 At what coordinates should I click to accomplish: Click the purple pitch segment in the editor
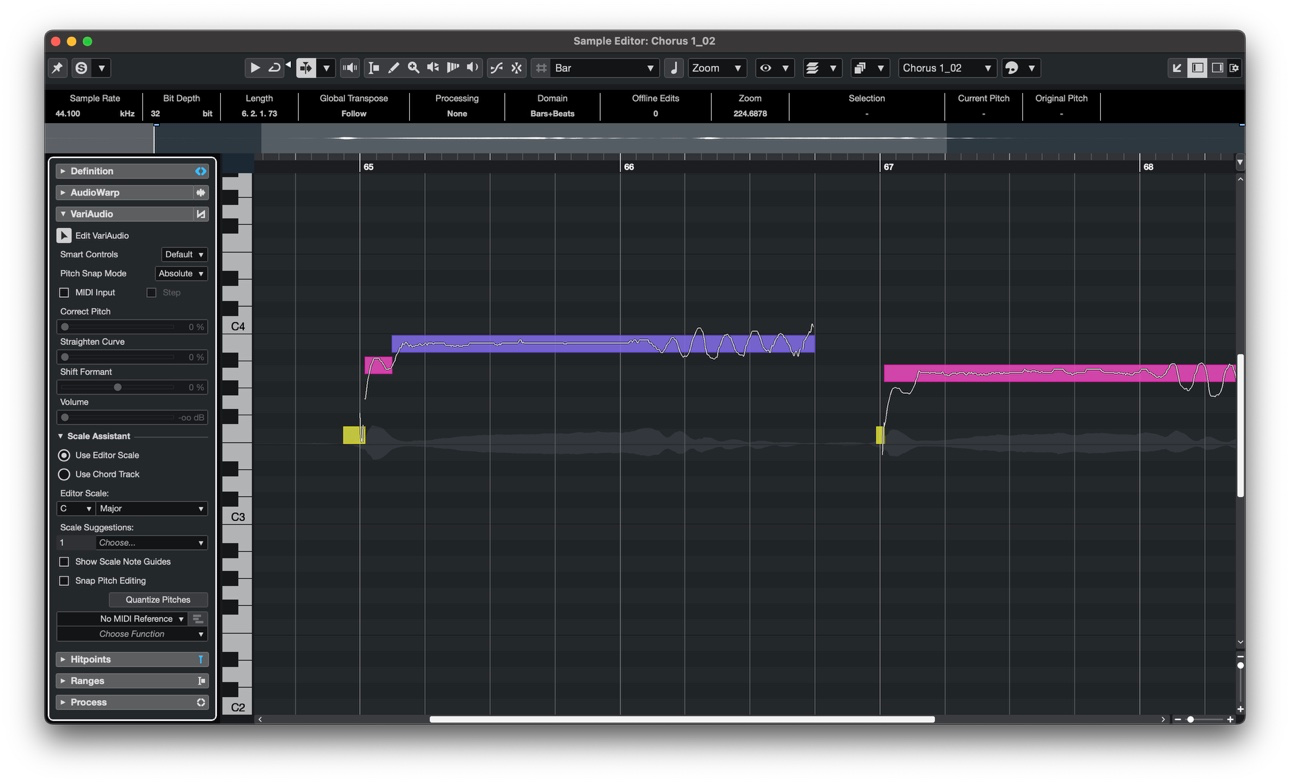click(x=600, y=344)
